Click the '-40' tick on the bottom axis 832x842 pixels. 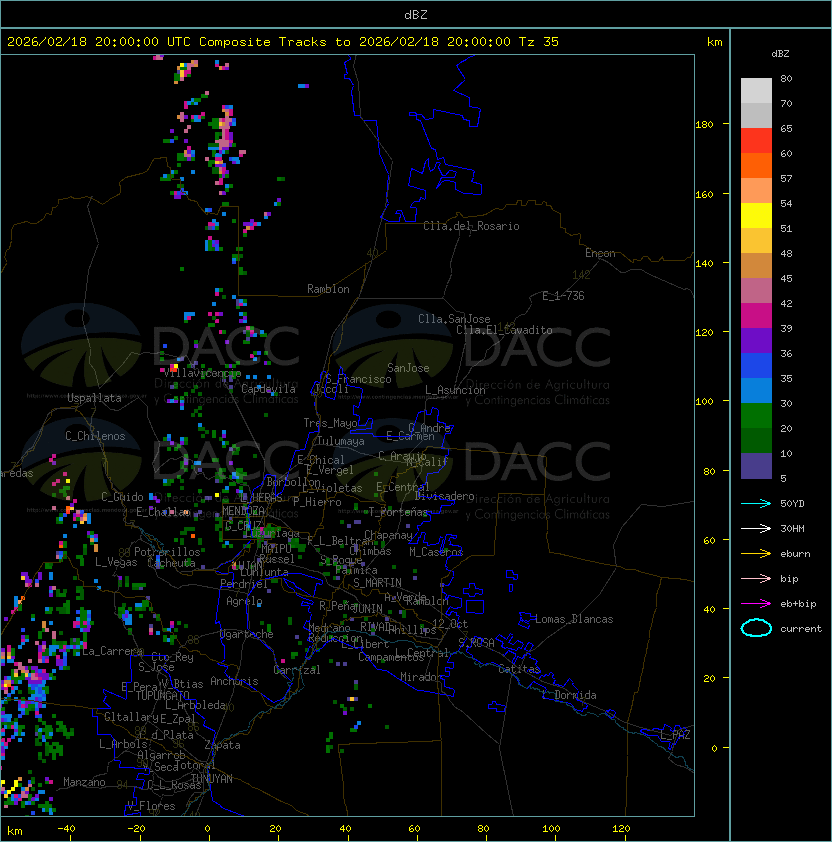[67, 829]
